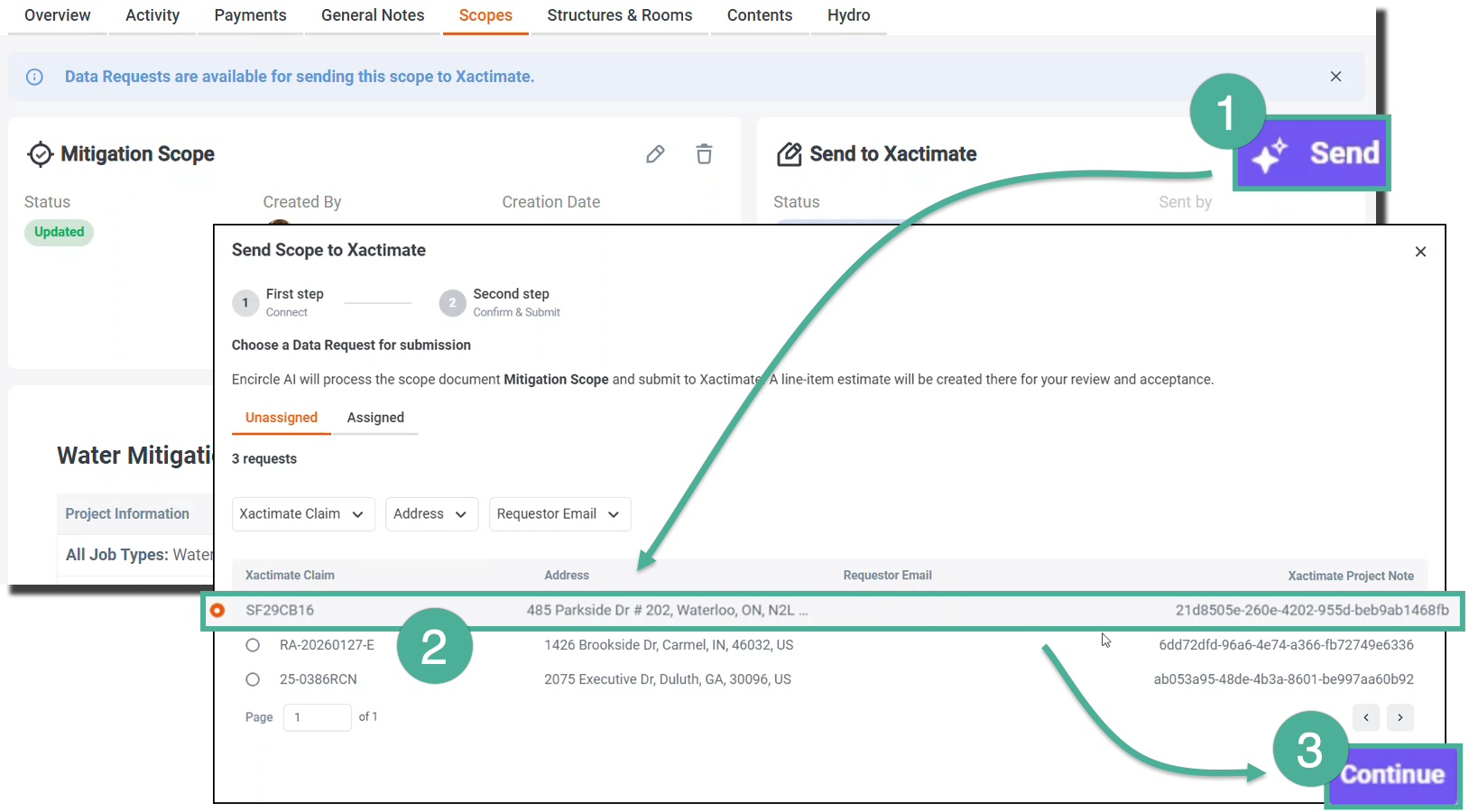The height and width of the screenshot is (812, 1478).
Task: Click the Project Information heading
Action: pyautogui.click(x=127, y=514)
